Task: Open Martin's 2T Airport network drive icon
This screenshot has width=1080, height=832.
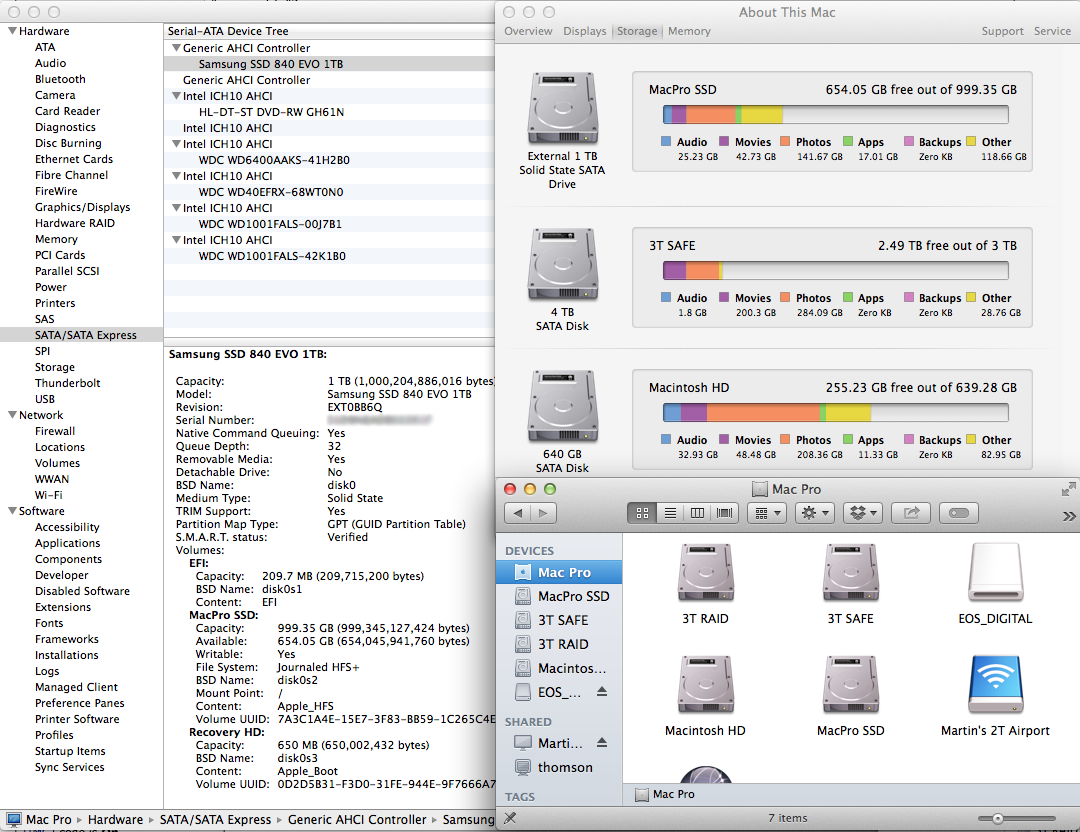Action: coord(995,685)
